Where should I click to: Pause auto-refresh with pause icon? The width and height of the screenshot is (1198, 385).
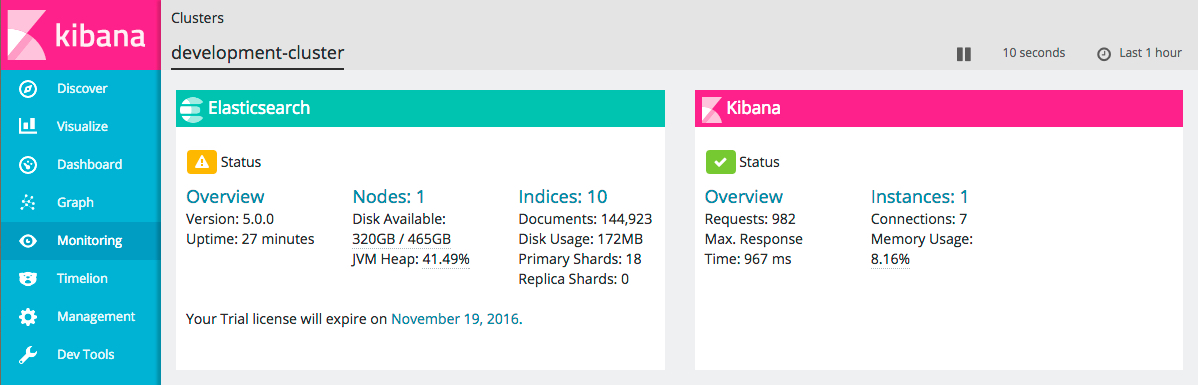(963, 53)
